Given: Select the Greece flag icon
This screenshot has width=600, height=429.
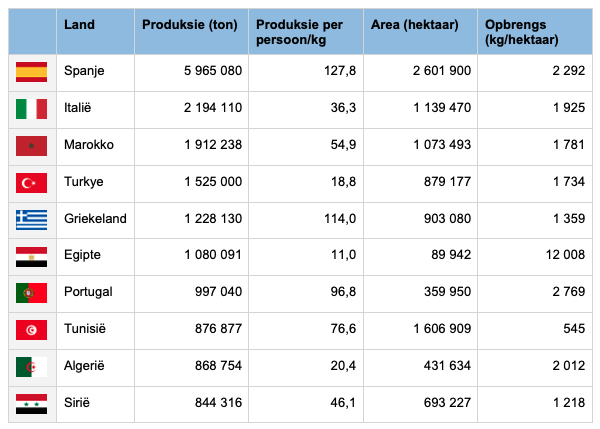Looking at the screenshot, I should tap(32, 219).
